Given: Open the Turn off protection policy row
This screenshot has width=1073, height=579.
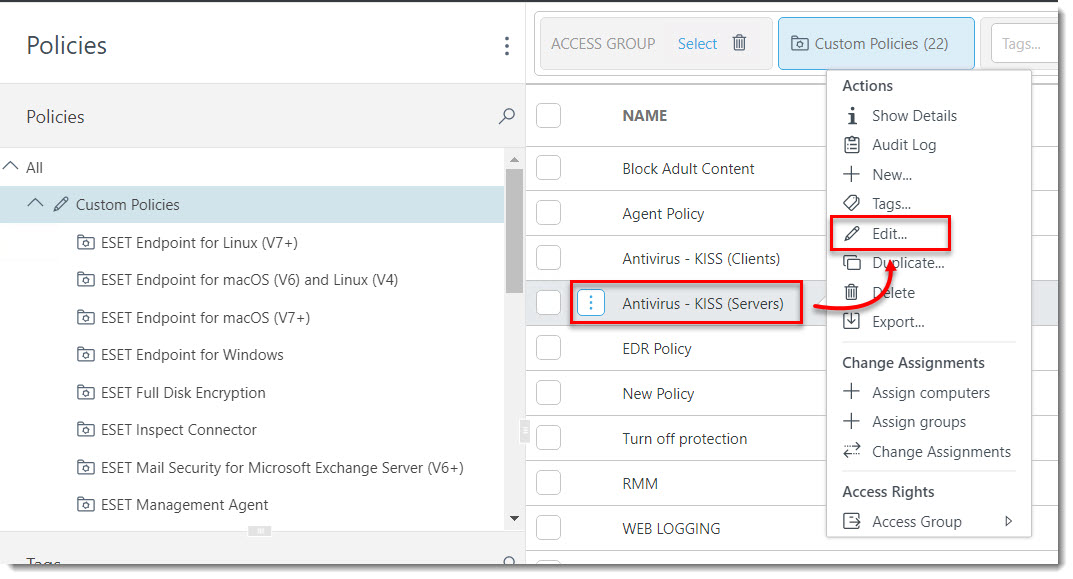Looking at the screenshot, I should coord(684,439).
